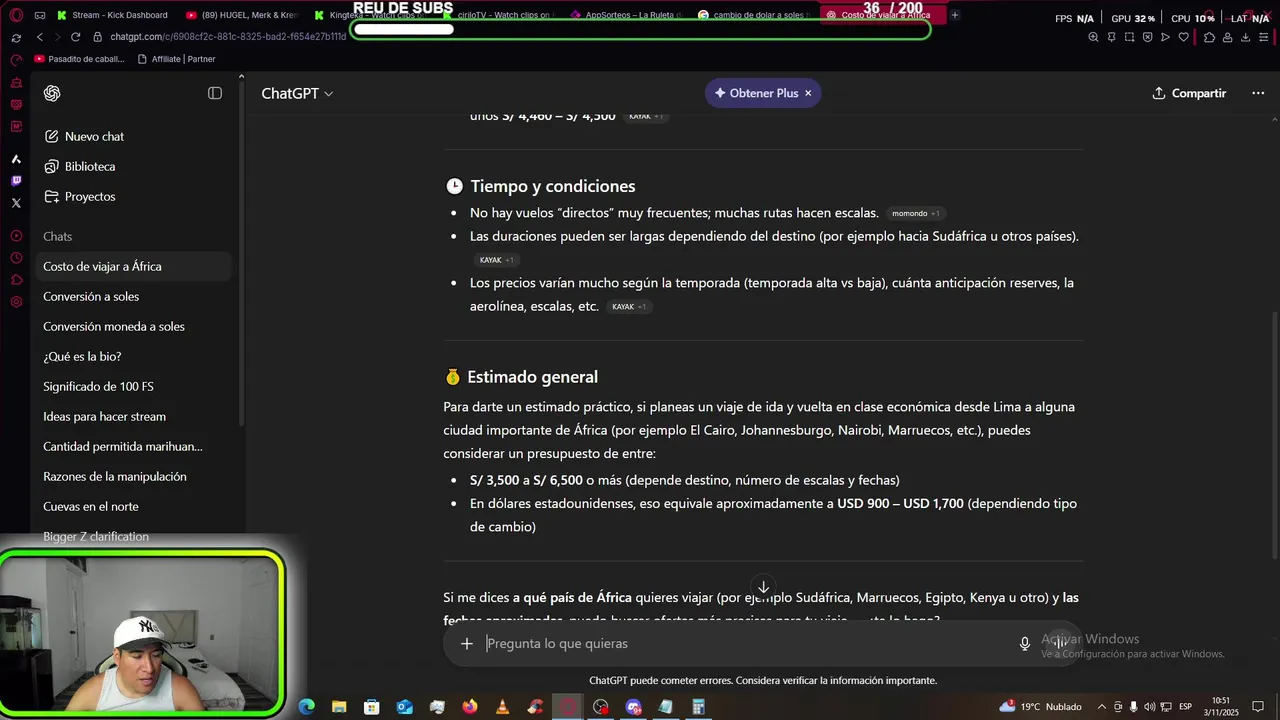The height and width of the screenshot is (720, 1280).
Task: Click the microphone dictation icon
Action: [x=1024, y=643]
